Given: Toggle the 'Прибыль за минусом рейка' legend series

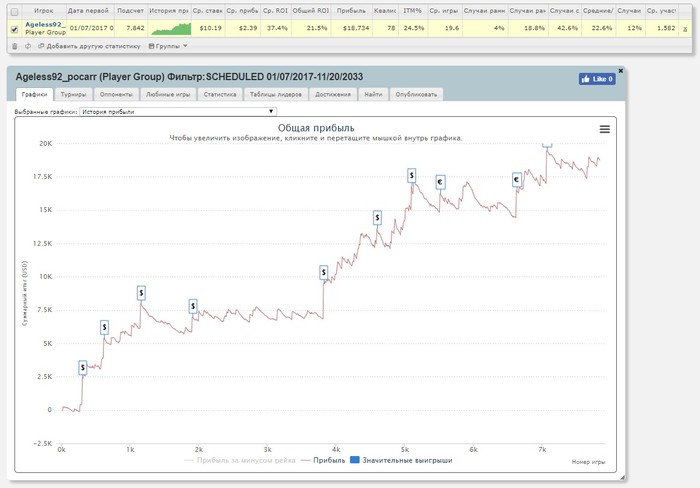Looking at the screenshot, I should point(240,460).
